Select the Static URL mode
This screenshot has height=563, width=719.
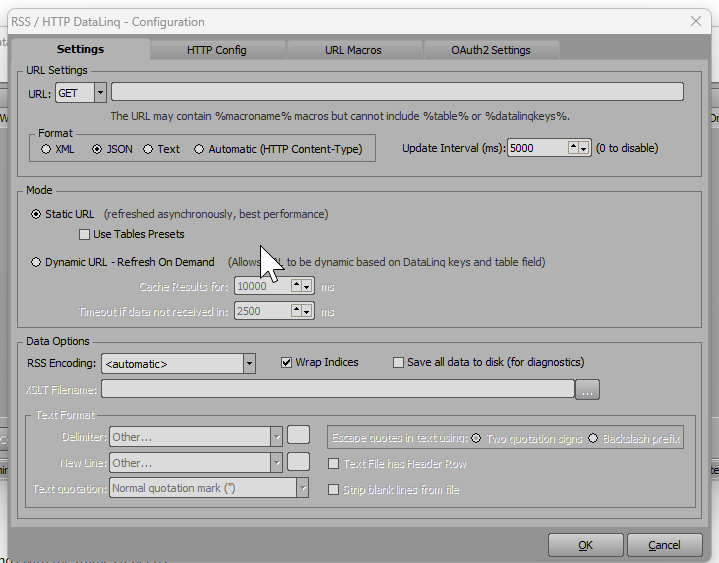36,214
